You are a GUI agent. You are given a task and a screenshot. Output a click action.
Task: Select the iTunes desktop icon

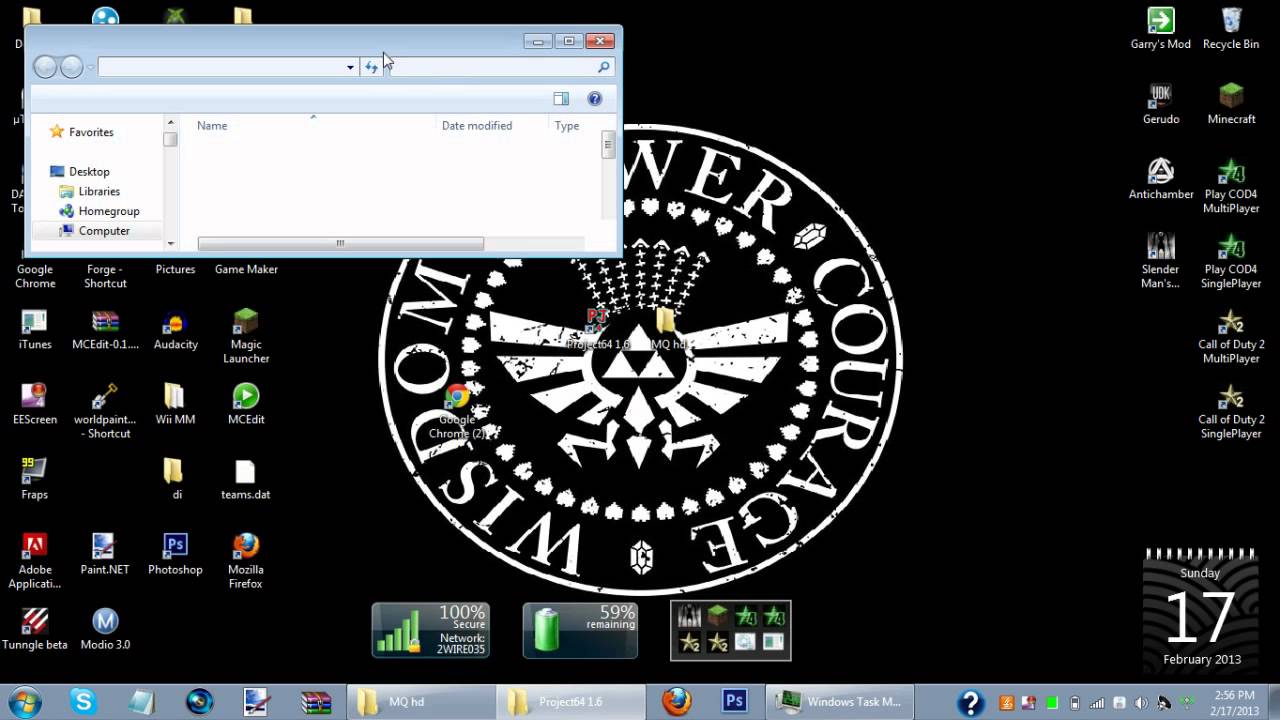[x=35, y=328]
